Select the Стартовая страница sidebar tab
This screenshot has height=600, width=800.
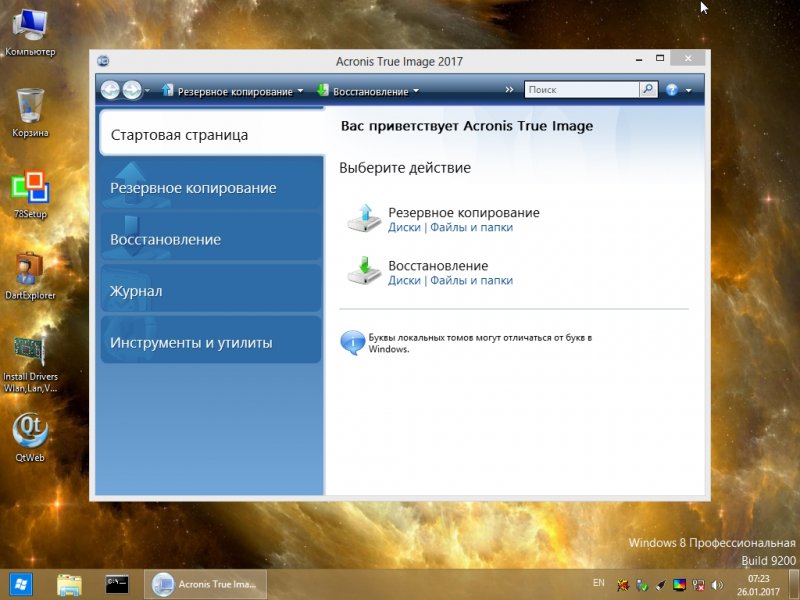[212, 134]
